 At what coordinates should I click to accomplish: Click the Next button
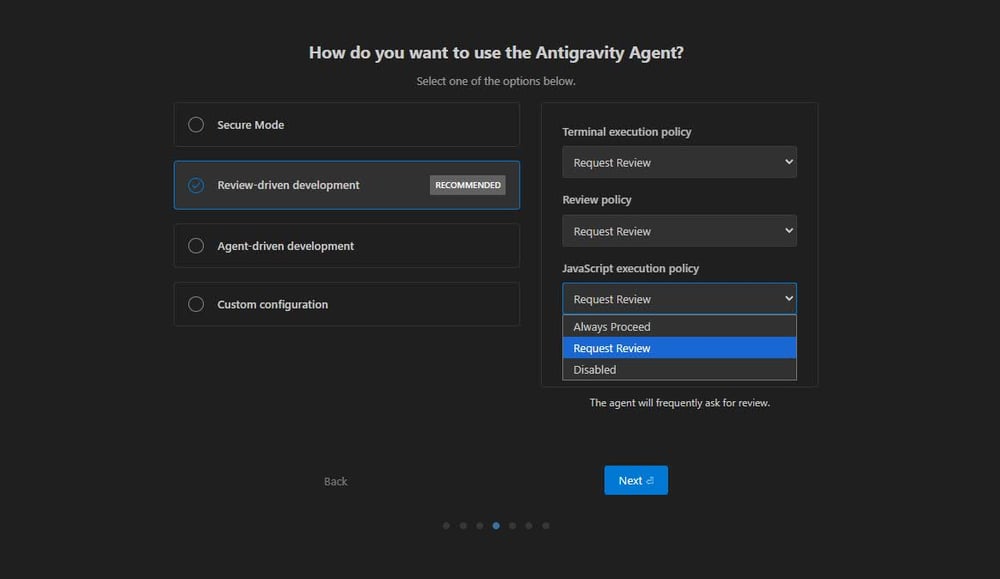tap(635, 480)
